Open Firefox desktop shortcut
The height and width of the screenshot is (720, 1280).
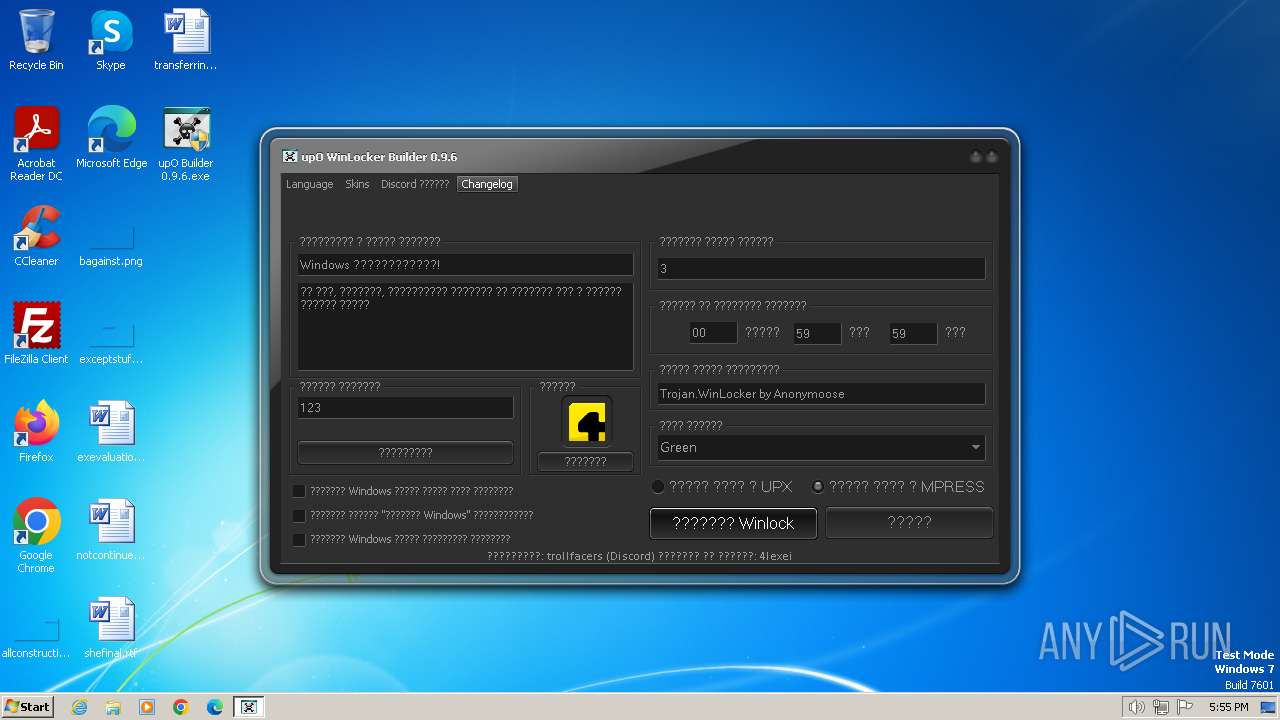(36, 432)
